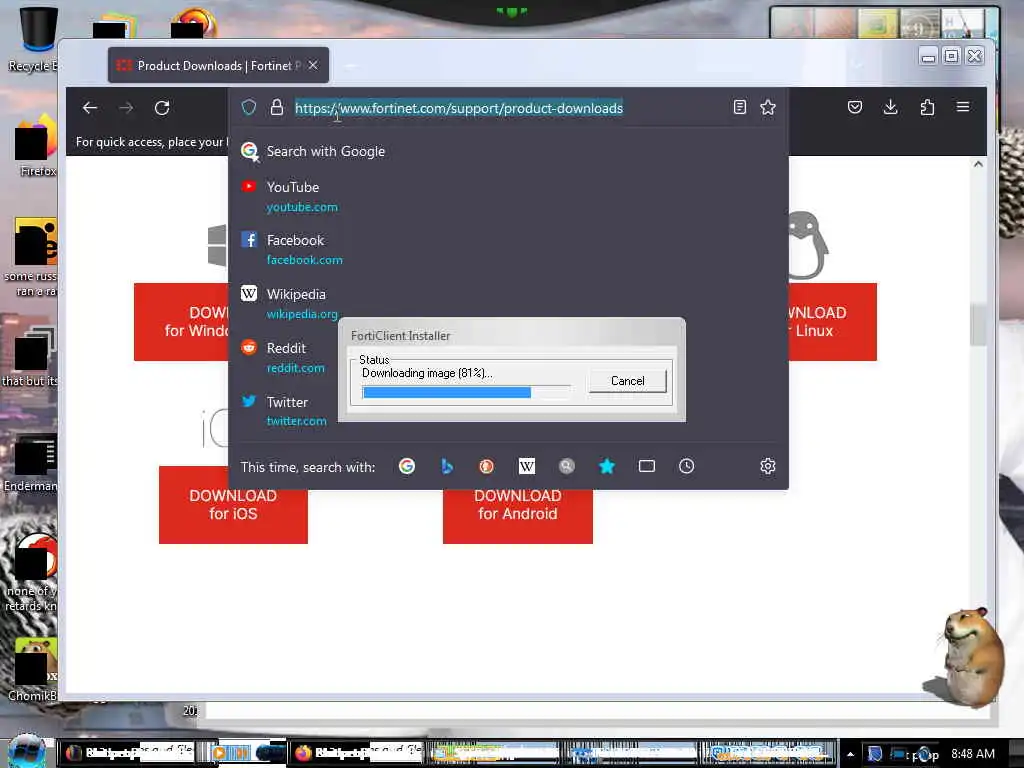Viewport: 1024px width, 768px height.
Task: Search this time with Google icon
Action: [407, 466]
